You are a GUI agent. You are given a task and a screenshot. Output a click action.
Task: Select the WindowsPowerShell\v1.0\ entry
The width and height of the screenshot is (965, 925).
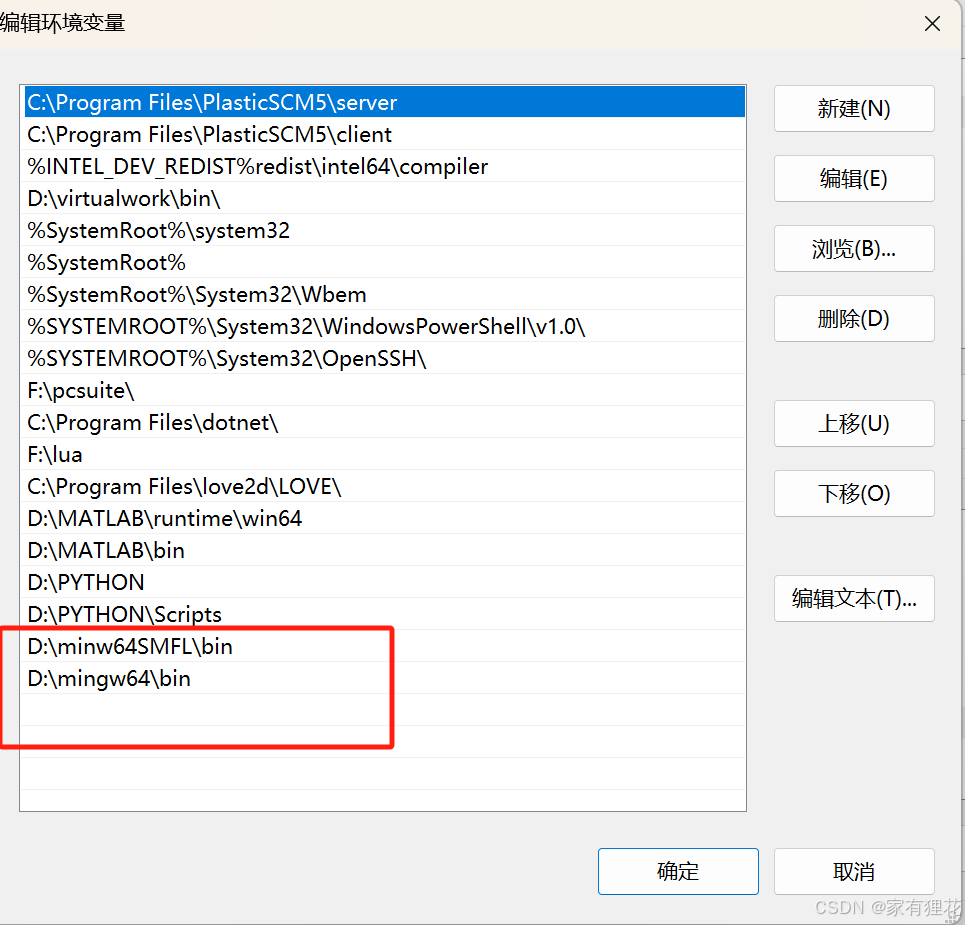pyautogui.click(x=384, y=326)
